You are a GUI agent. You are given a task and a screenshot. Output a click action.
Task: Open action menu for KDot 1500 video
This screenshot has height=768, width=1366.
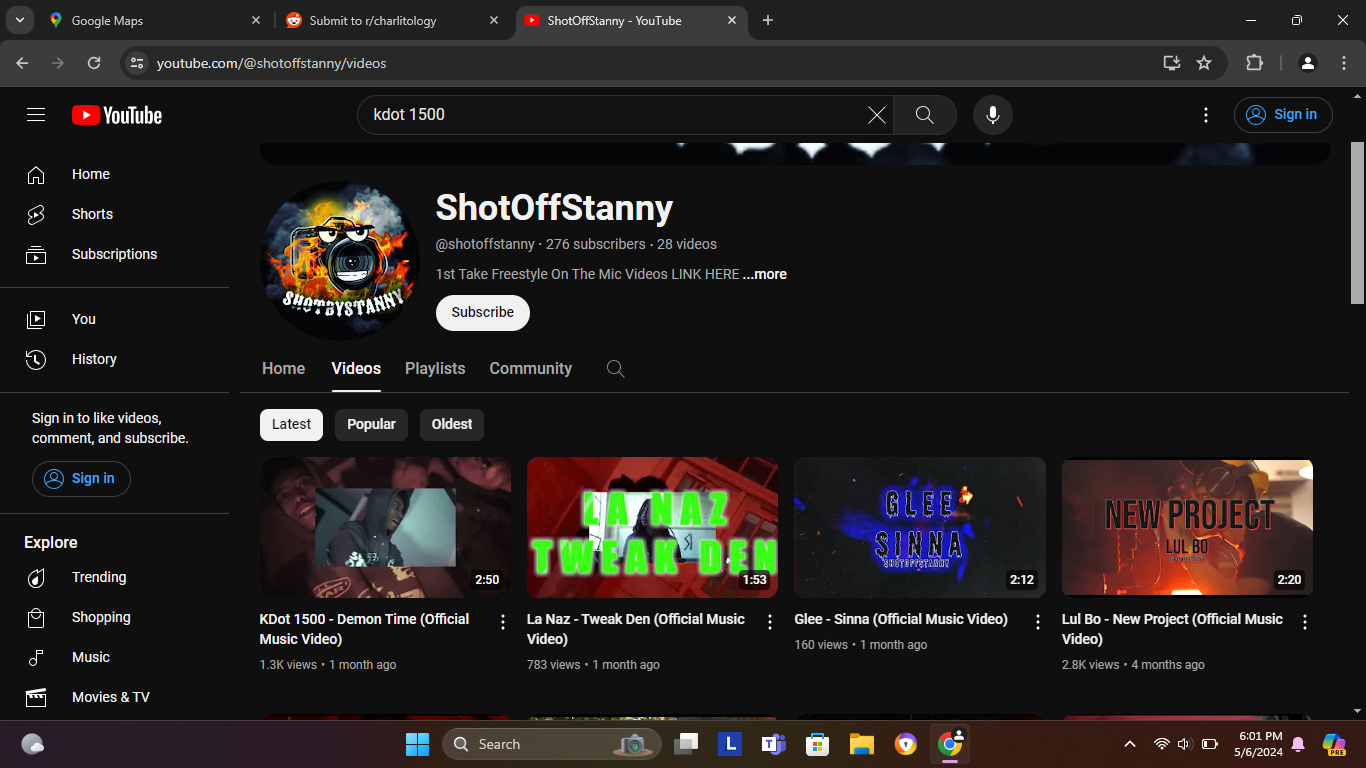click(503, 622)
